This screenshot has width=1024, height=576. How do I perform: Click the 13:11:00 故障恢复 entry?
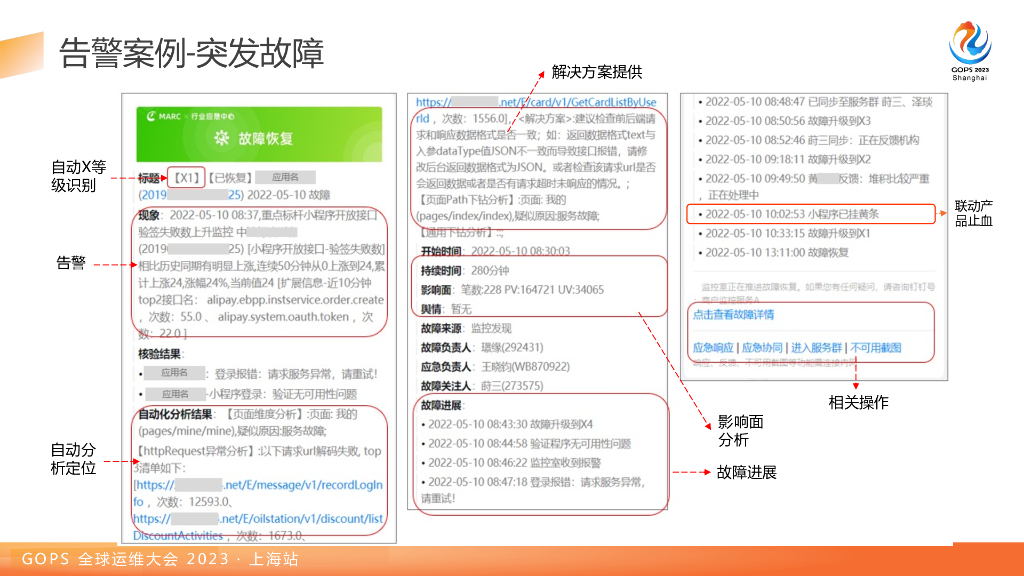pos(773,253)
